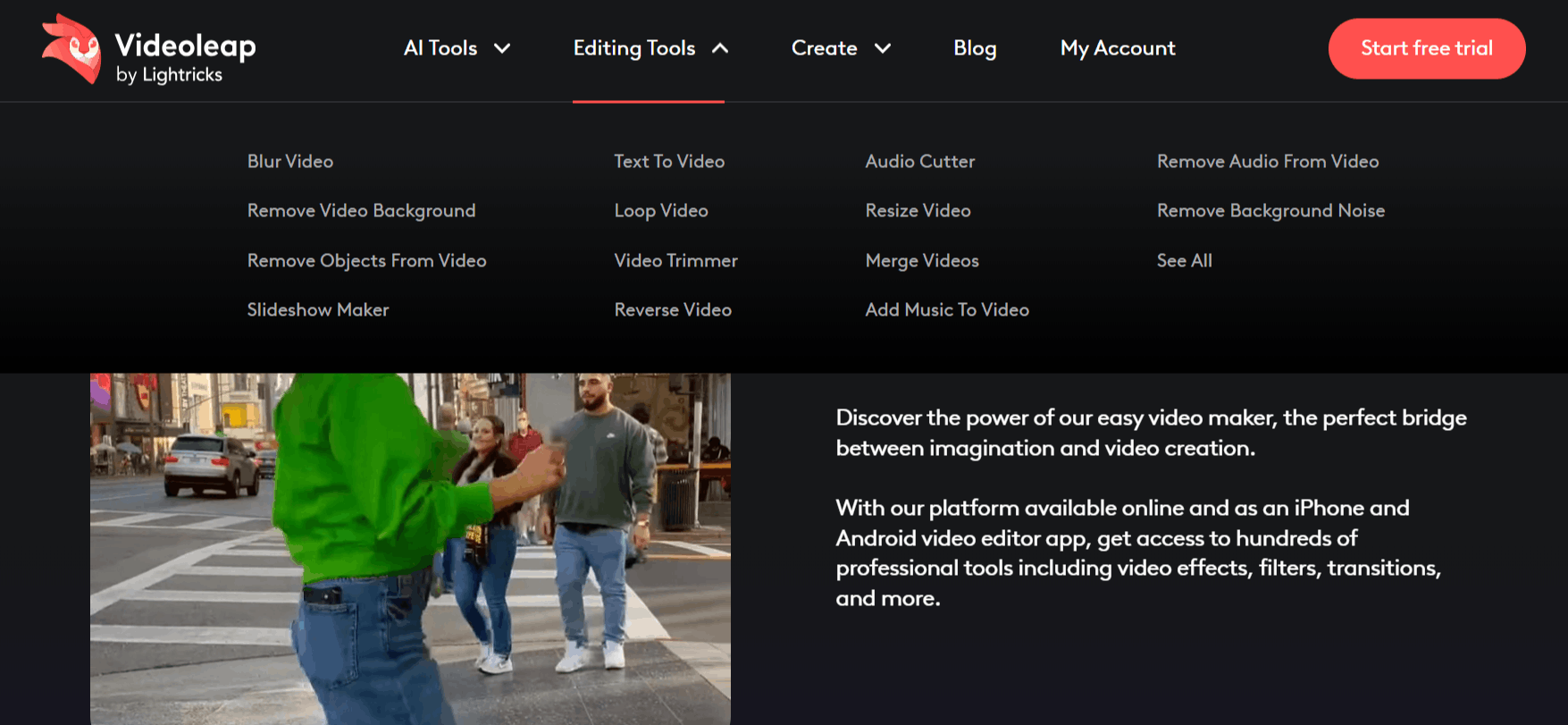Viewport: 1568px width, 725px height.
Task: Select the Video Trimmer link
Action: coord(676,261)
